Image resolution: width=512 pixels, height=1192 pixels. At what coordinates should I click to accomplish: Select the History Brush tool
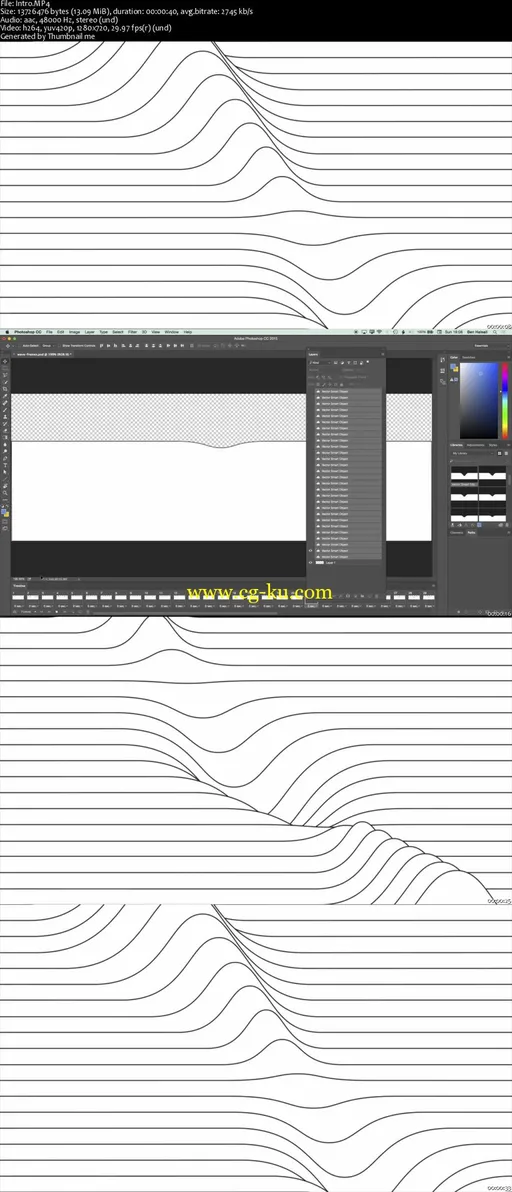(5, 423)
